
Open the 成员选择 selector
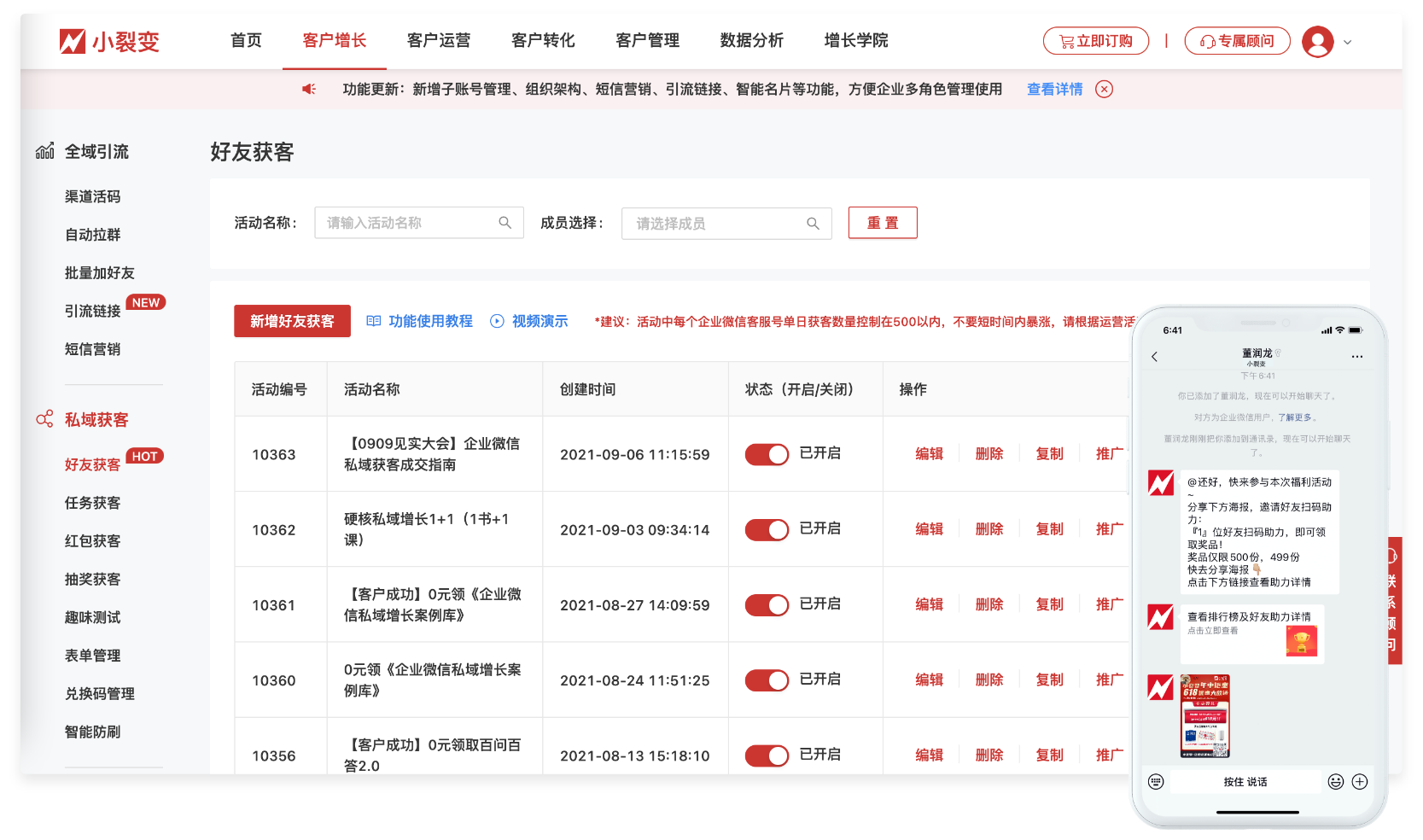click(726, 224)
